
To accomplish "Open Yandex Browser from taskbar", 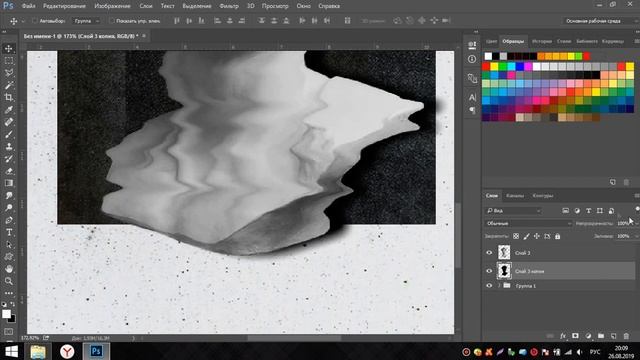I will tap(67, 351).
